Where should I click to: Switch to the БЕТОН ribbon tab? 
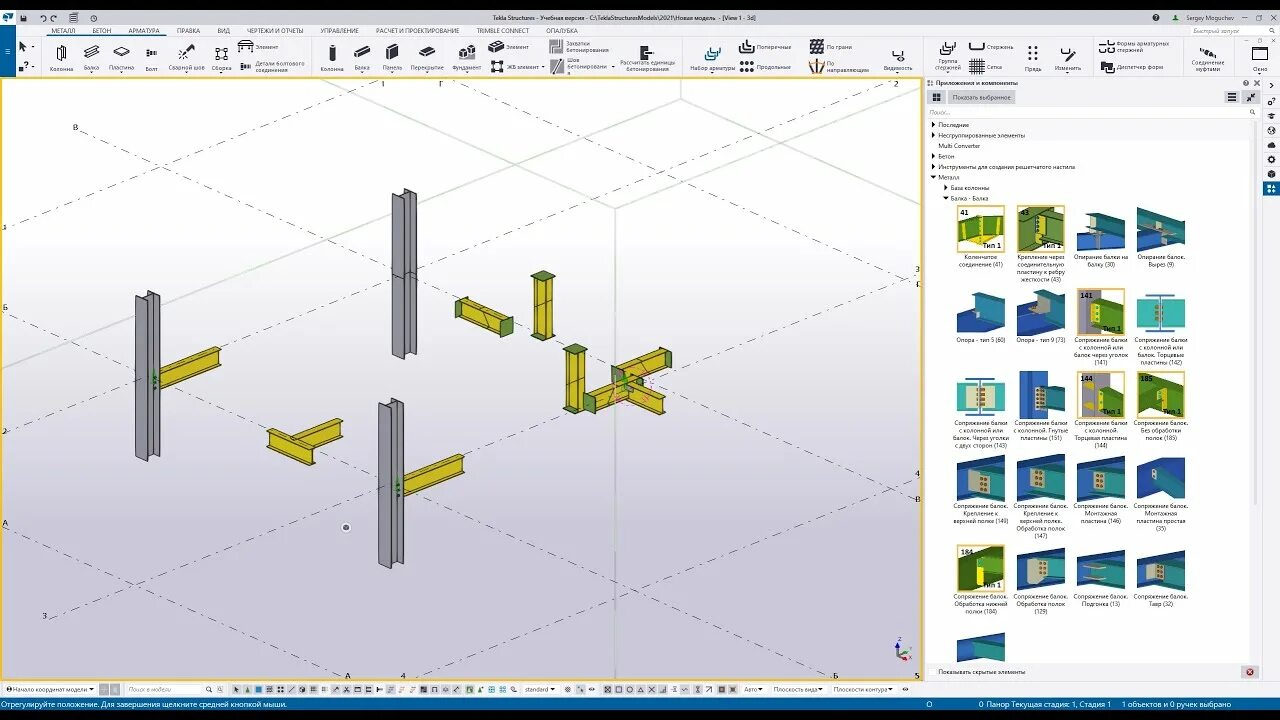click(101, 31)
